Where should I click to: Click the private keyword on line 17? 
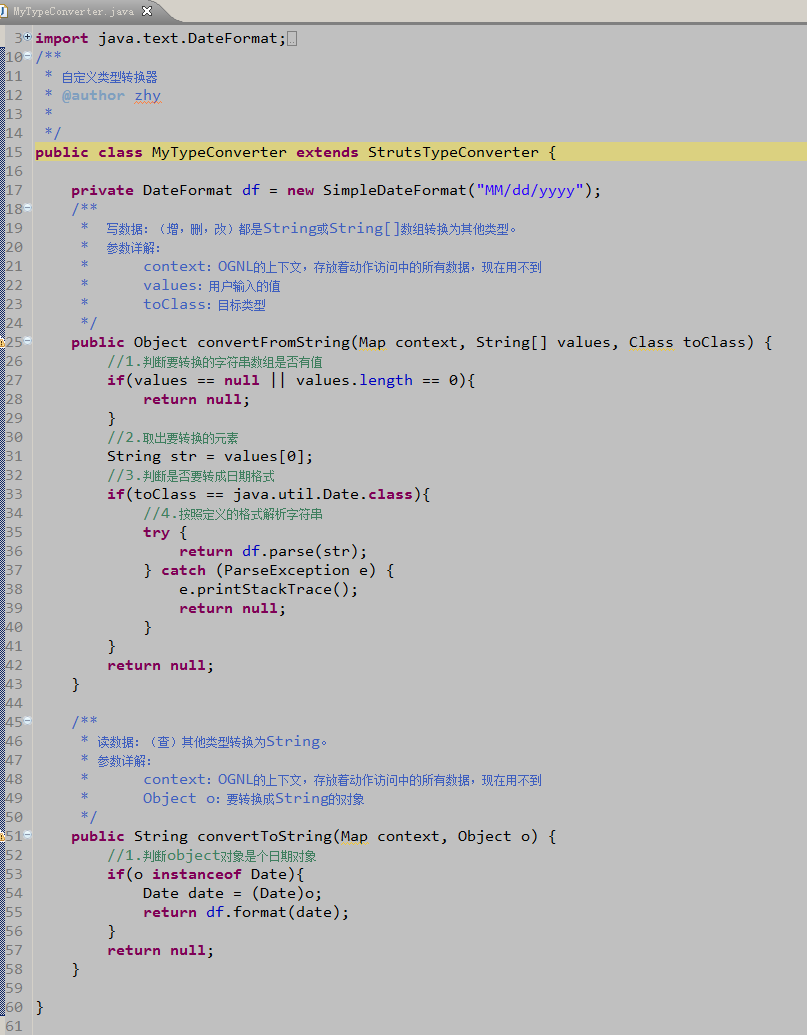102,190
